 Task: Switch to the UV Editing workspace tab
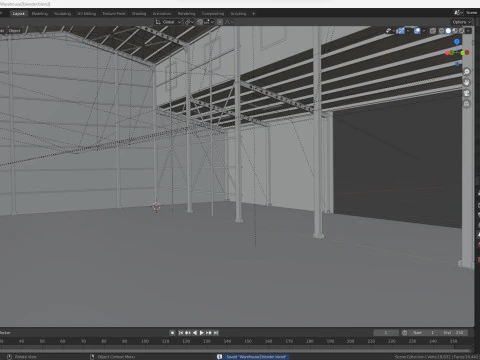point(86,14)
